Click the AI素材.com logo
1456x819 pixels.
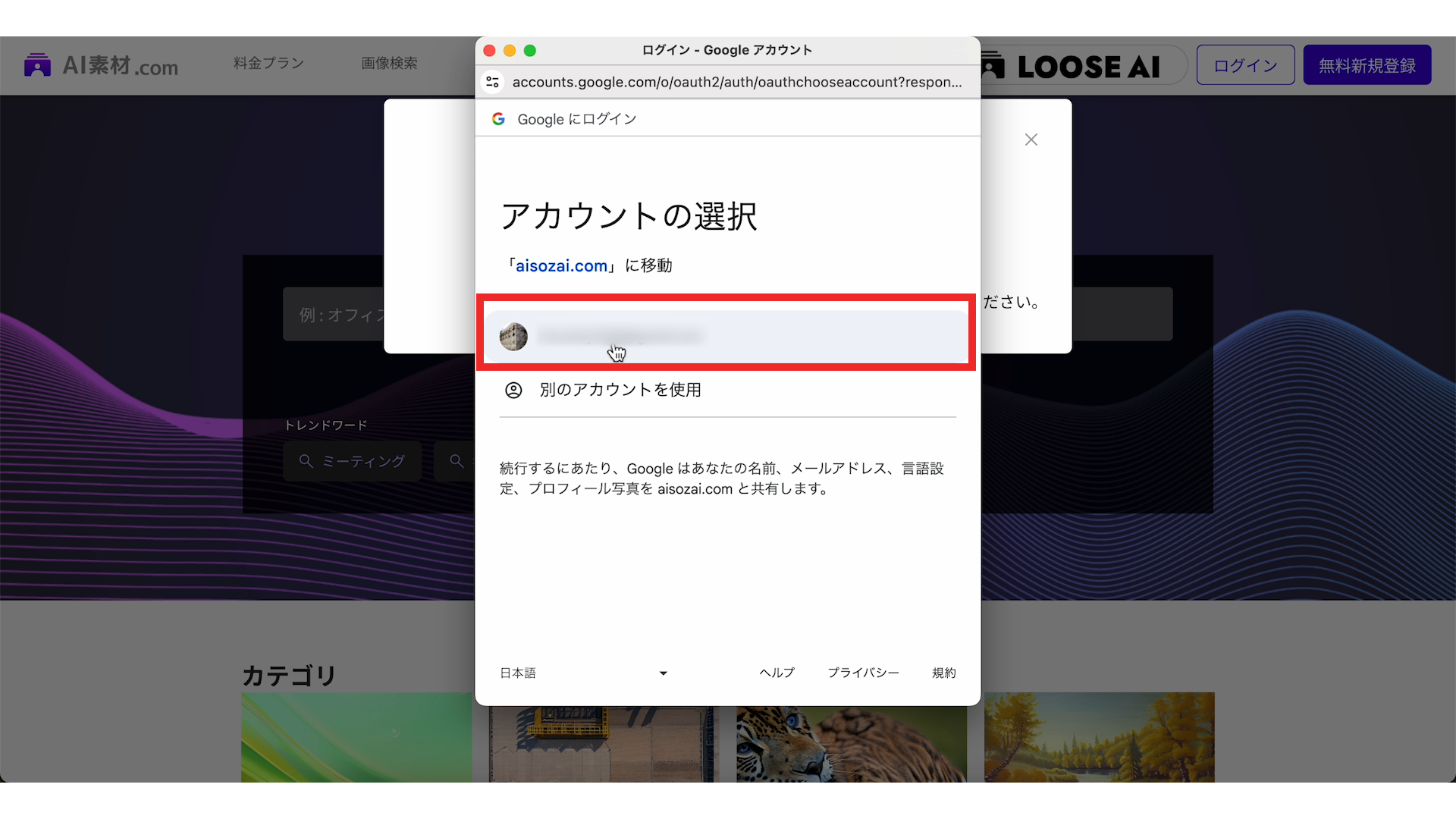click(x=101, y=66)
